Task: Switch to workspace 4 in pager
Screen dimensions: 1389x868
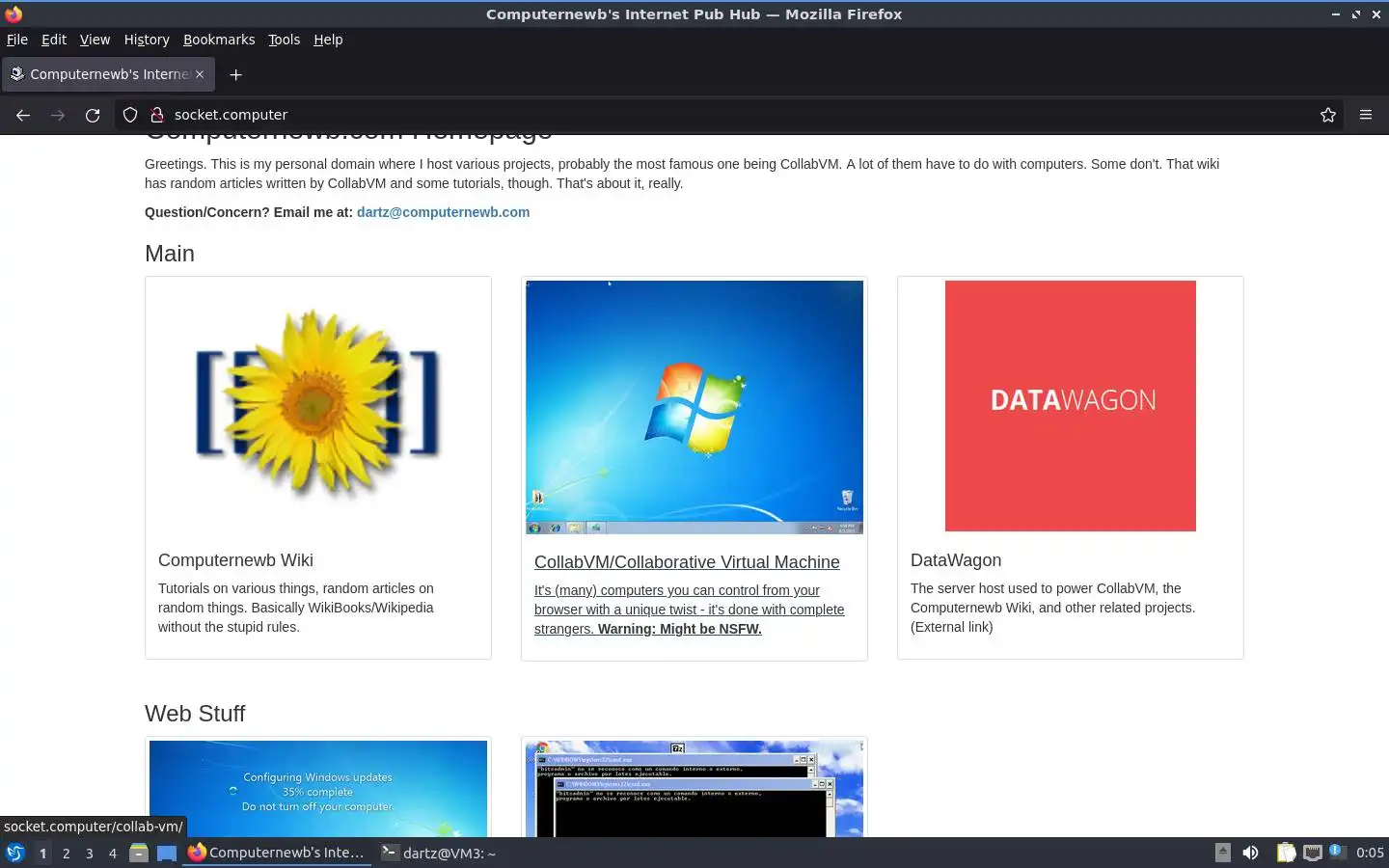Action: point(112,854)
